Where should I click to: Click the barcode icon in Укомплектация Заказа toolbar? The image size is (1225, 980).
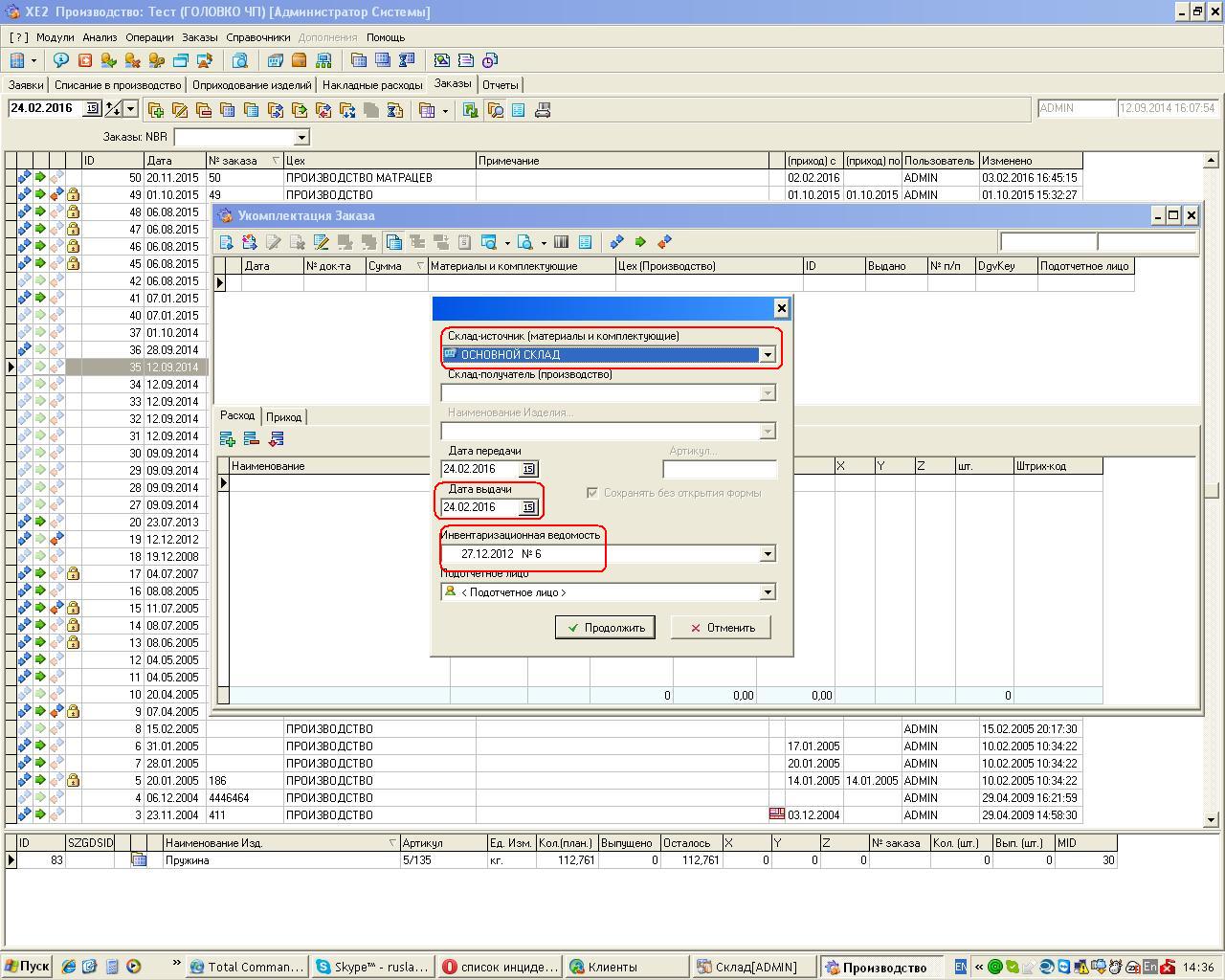pos(562,242)
